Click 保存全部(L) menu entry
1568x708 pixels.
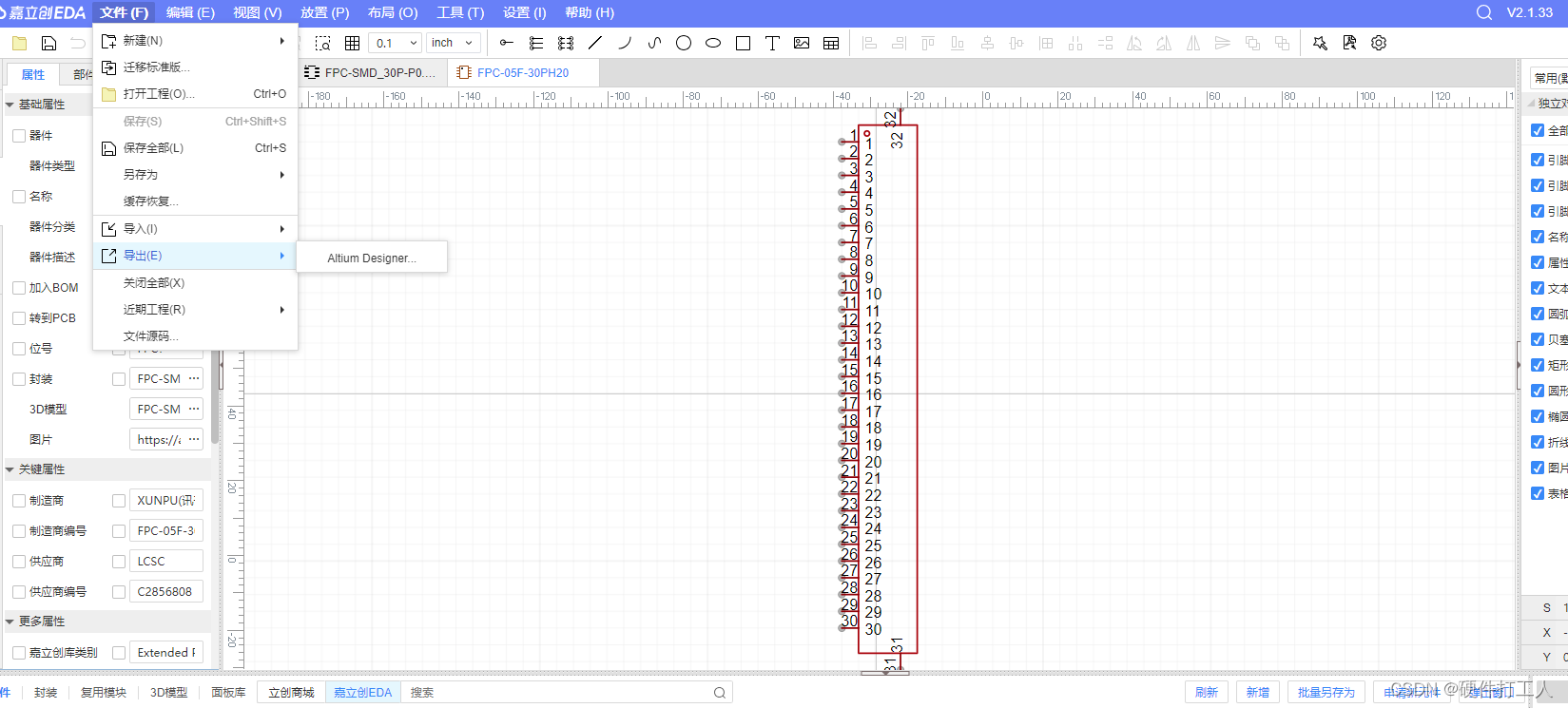195,148
